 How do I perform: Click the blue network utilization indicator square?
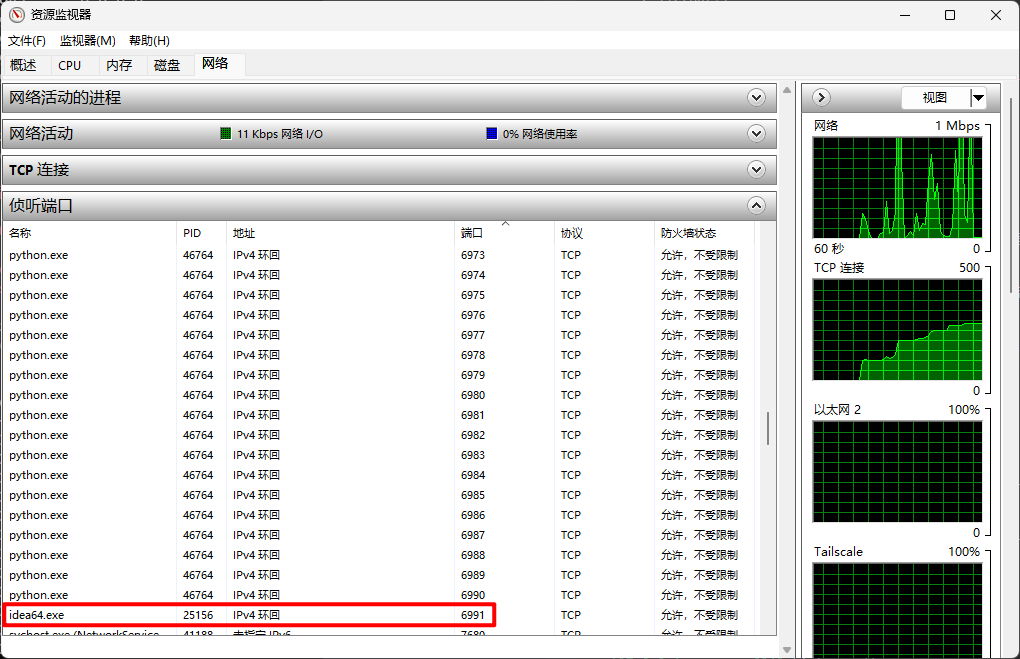pyautogui.click(x=492, y=134)
